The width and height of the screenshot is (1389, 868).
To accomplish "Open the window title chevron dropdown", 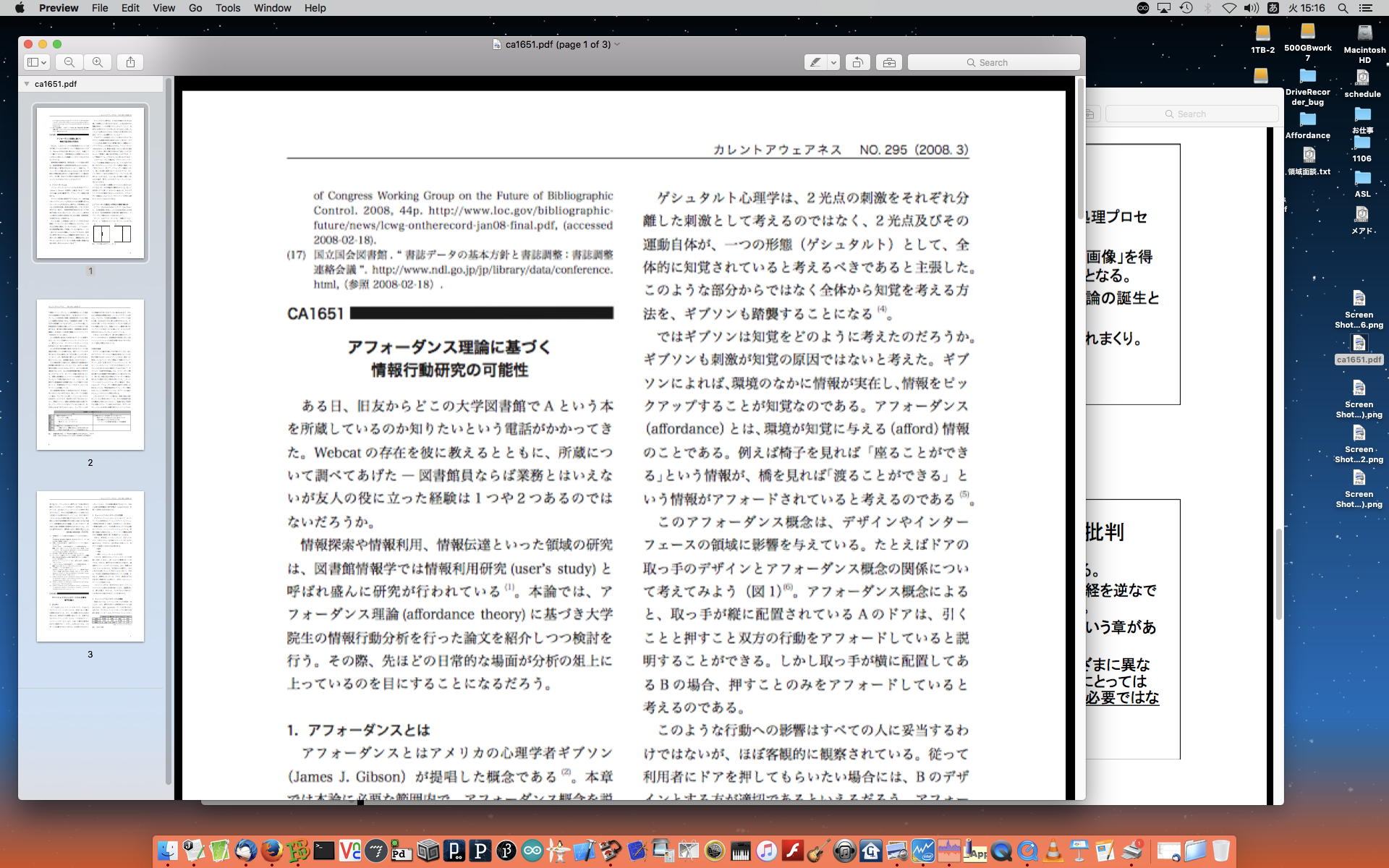I will pyautogui.click(x=617, y=44).
